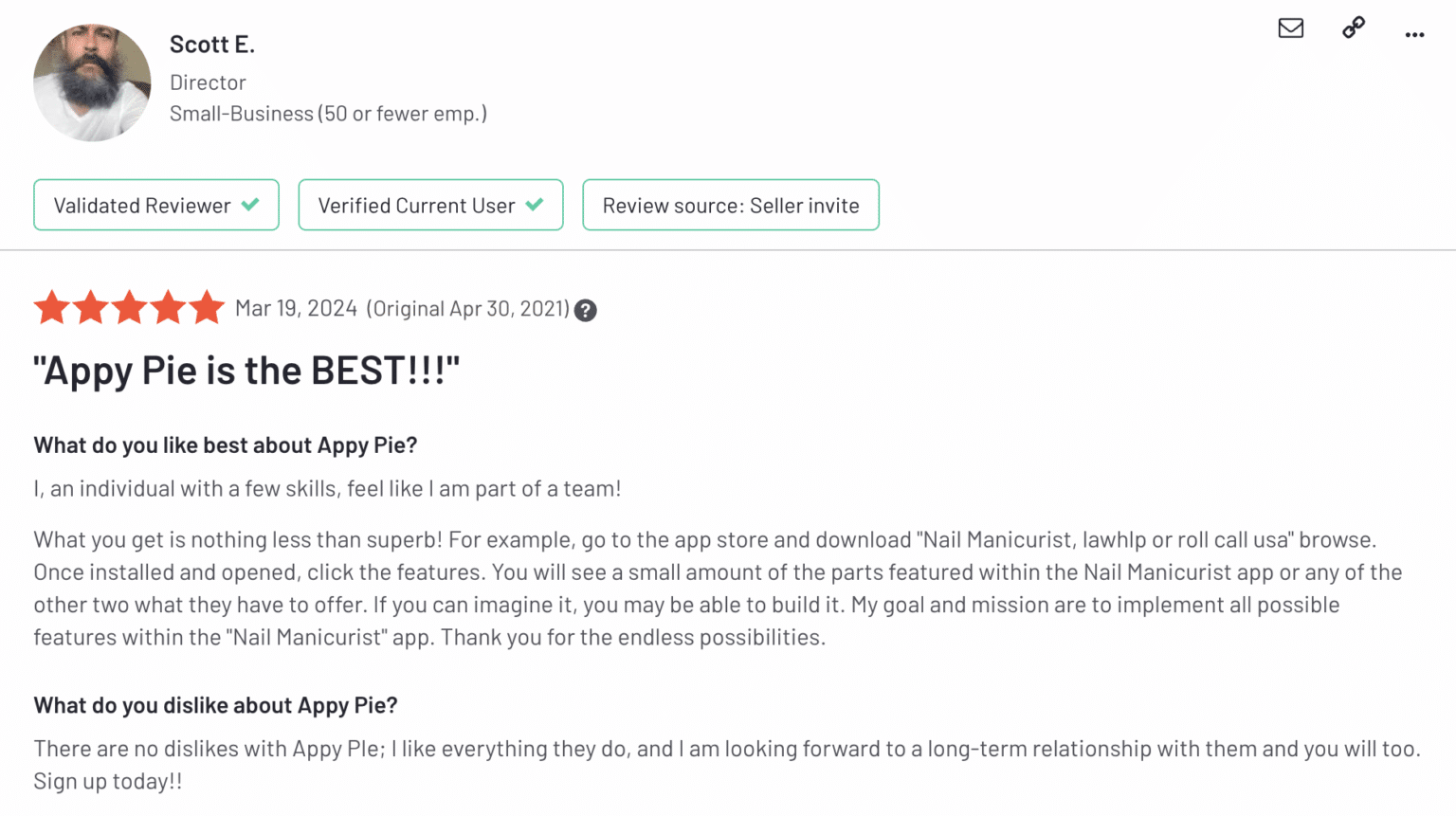Click the Director job title text
Screen dimensions: 1456x816
[x=208, y=82]
